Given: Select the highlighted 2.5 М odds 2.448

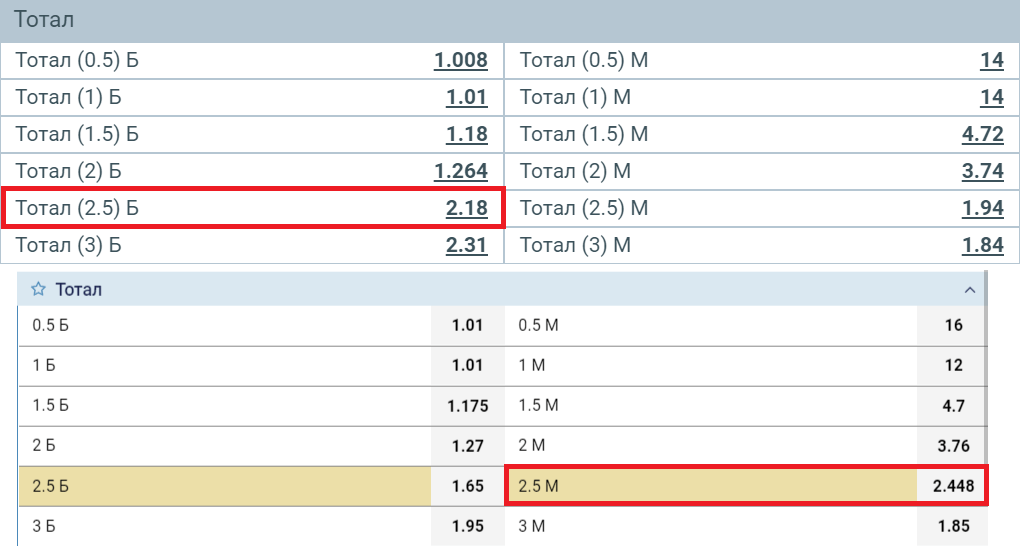Looking at the screenshot, I should 952,487.
